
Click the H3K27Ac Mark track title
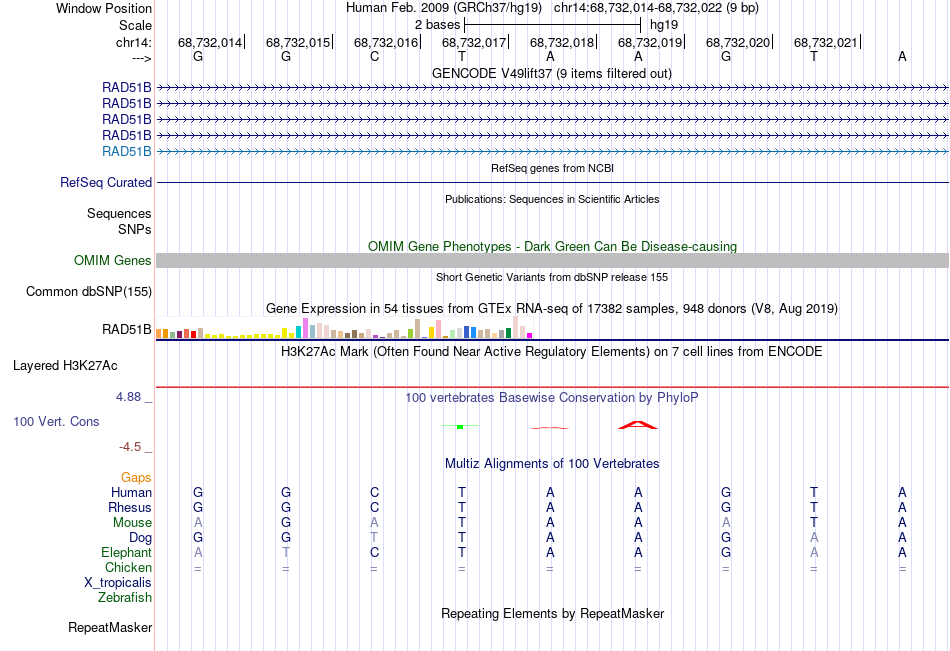[x=551, y=352]
